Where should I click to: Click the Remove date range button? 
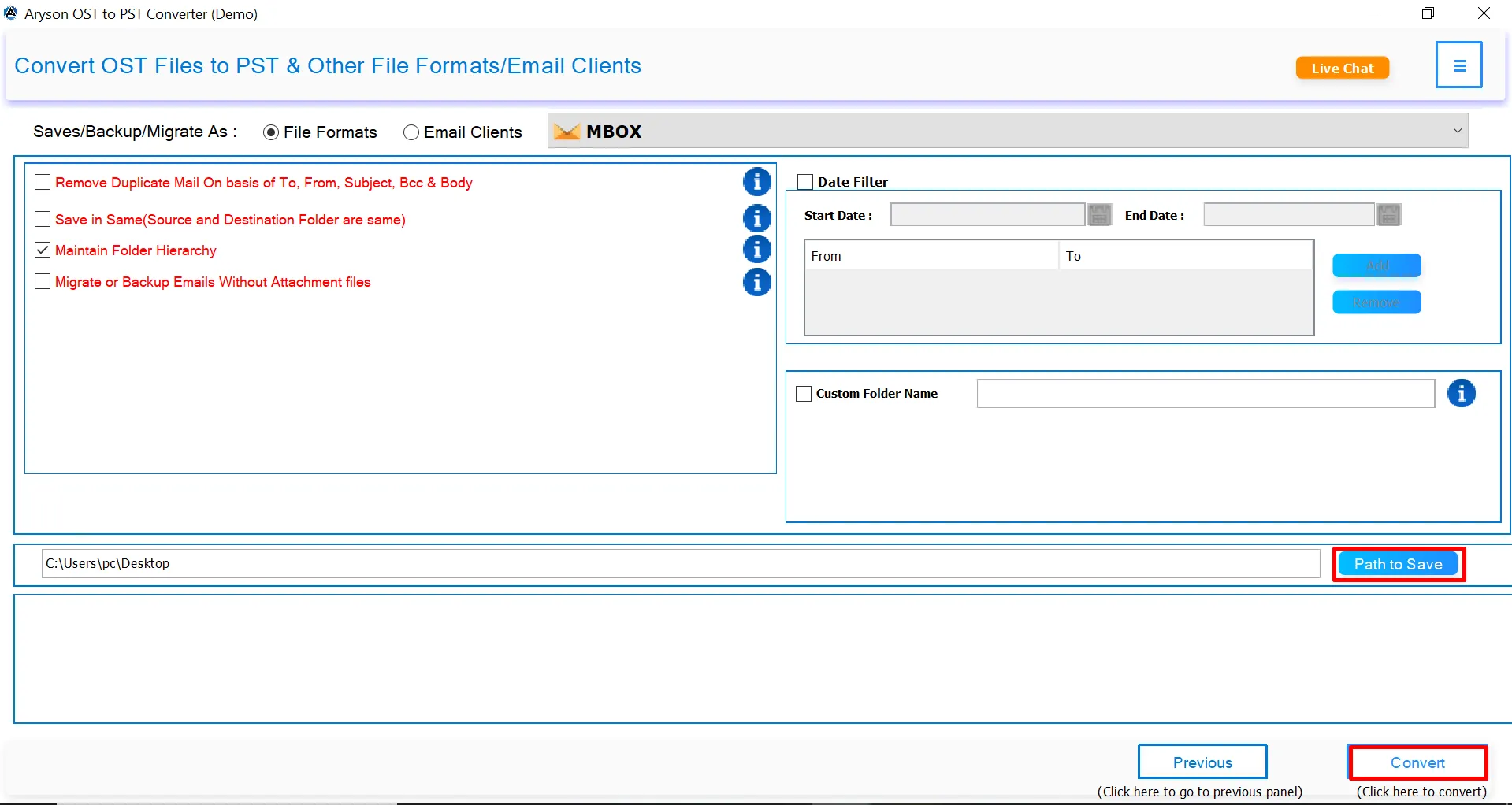[x=1376, y=302]
